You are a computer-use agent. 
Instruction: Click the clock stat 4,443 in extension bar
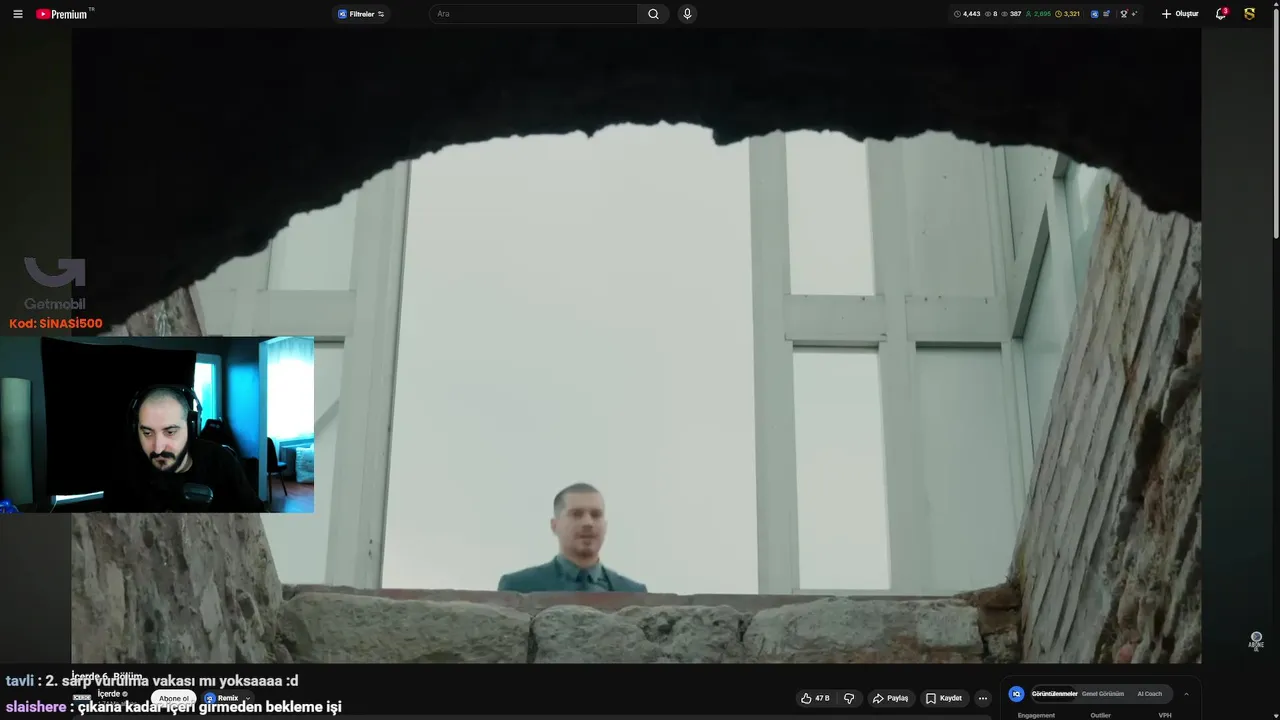tap(967, 14)
